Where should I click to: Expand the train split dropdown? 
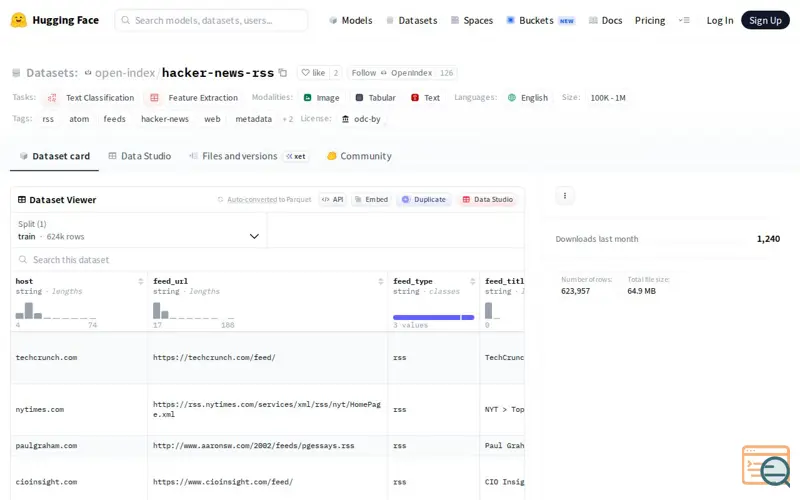[139, 236]
